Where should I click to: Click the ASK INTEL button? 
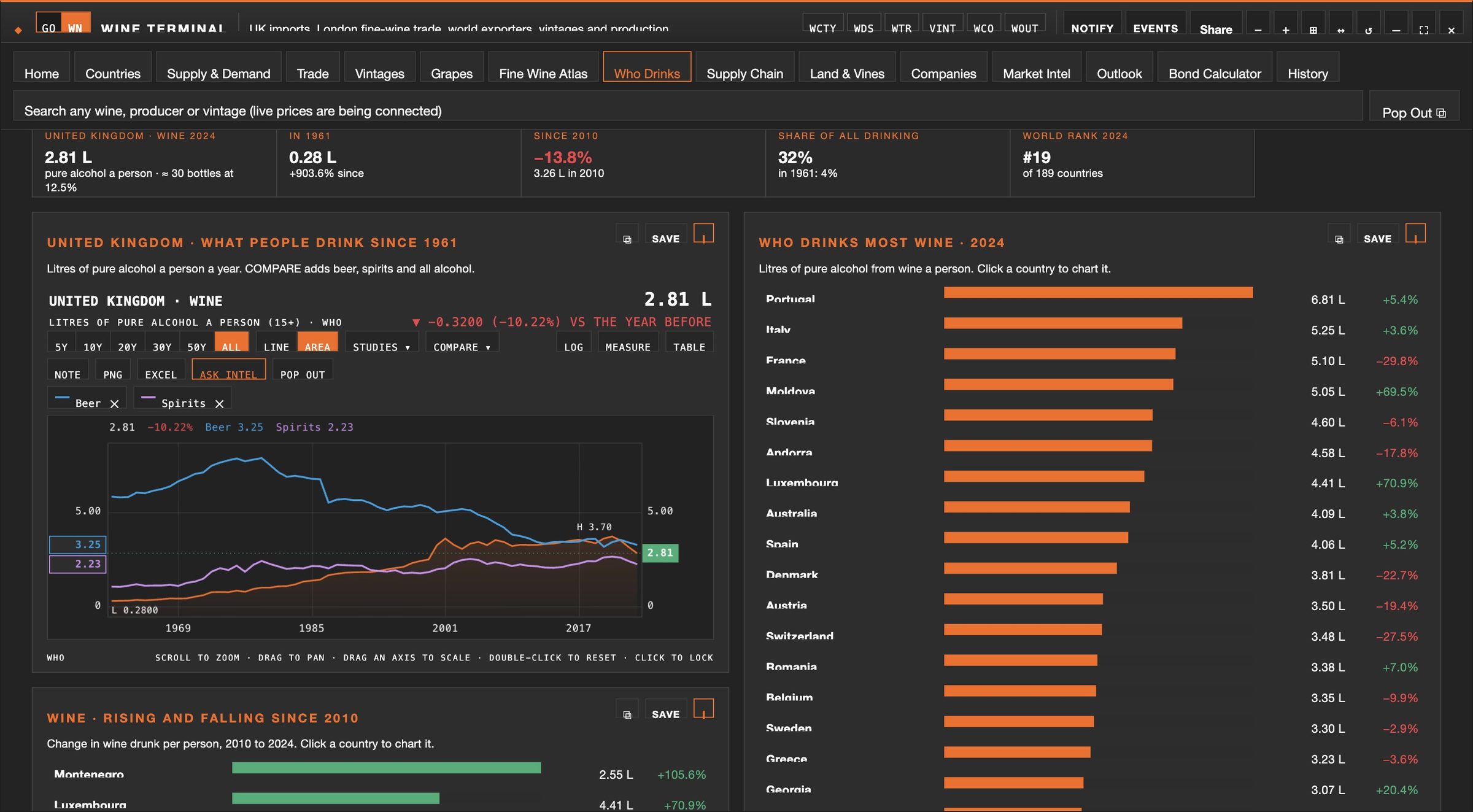(228, 374)
